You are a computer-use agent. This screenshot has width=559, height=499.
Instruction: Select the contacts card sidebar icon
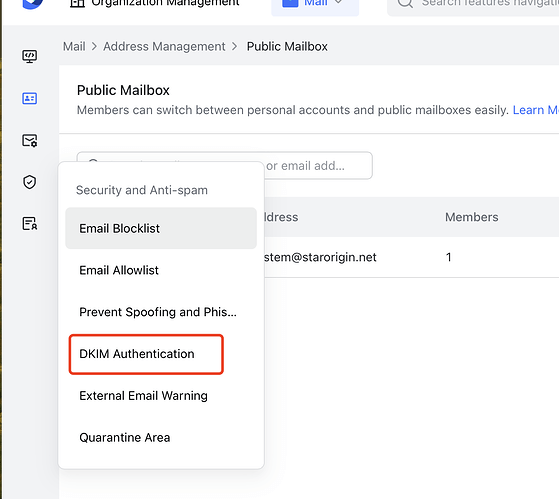30,98
